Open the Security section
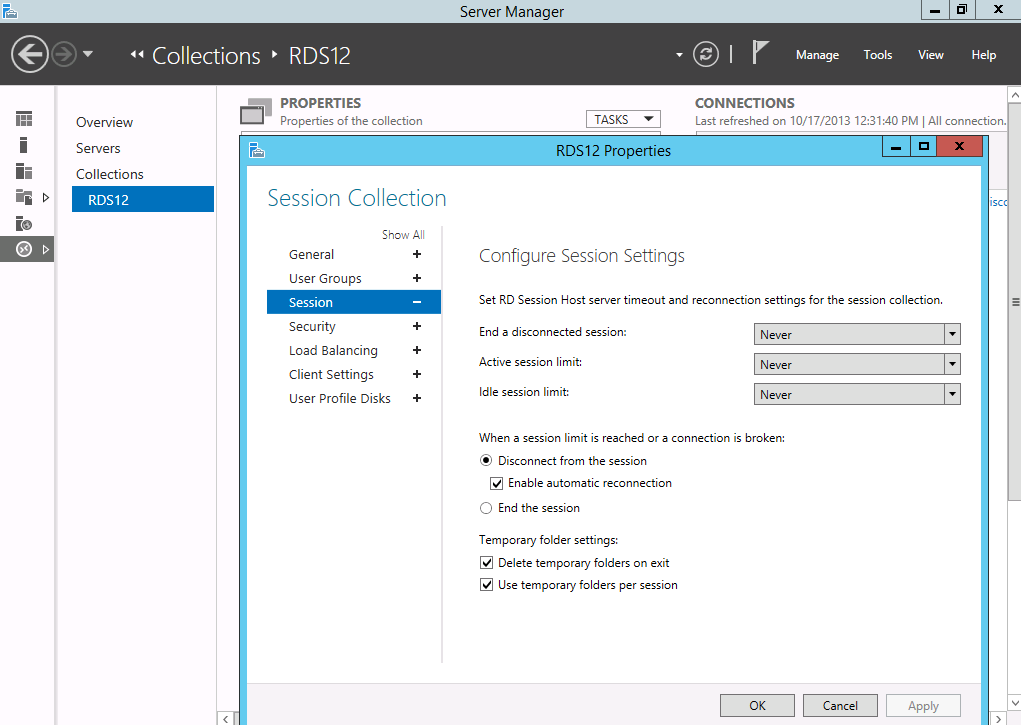 pos(312,327)
